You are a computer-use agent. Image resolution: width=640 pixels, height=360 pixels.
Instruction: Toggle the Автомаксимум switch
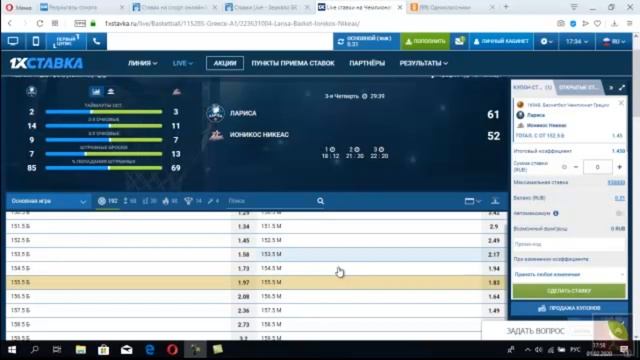(619, 213)
